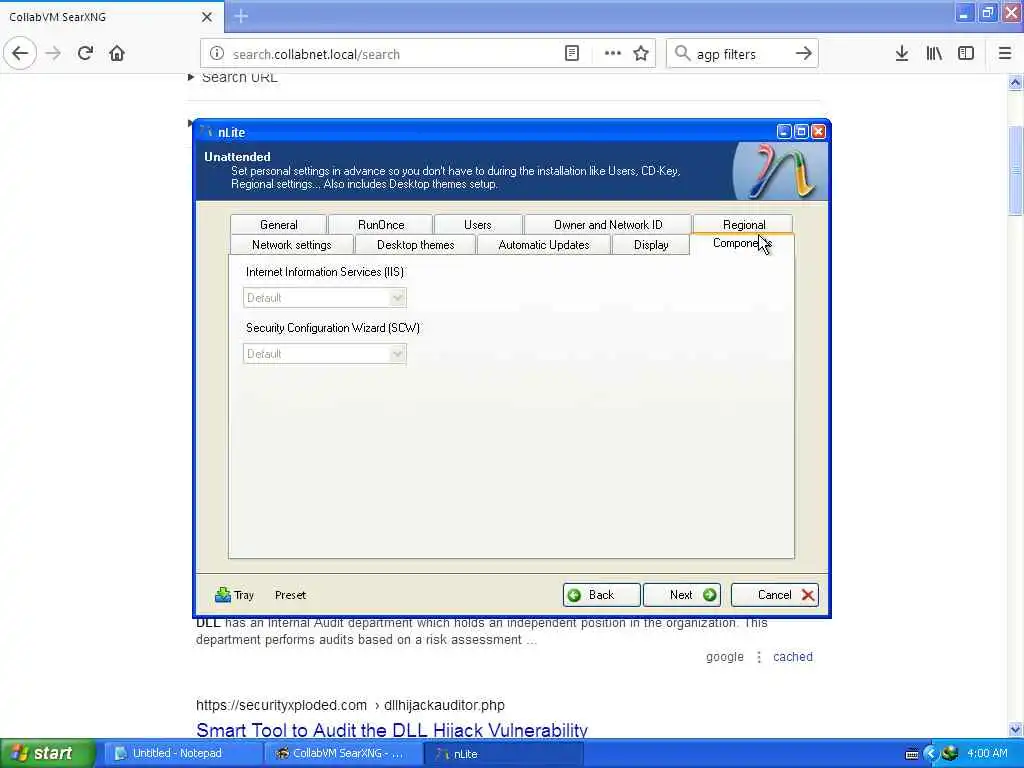This screenshot has width=1024, height=768.
Task: Cancel the nLite wizard
Action: pyautogui.click(x=775, y=595)
